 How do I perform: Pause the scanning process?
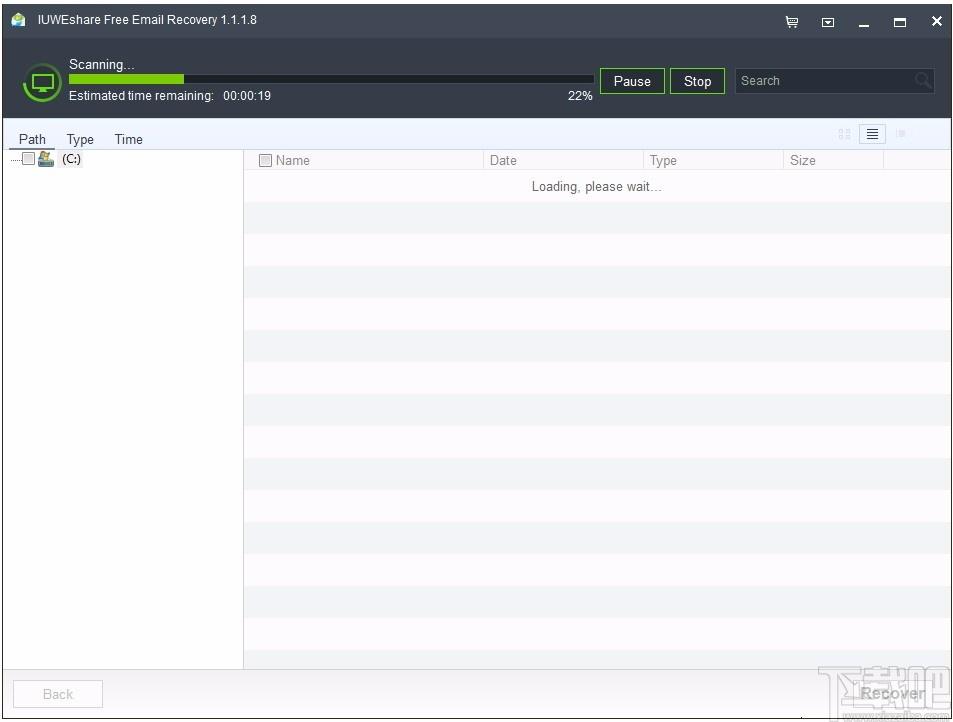(x=632, y=81)
